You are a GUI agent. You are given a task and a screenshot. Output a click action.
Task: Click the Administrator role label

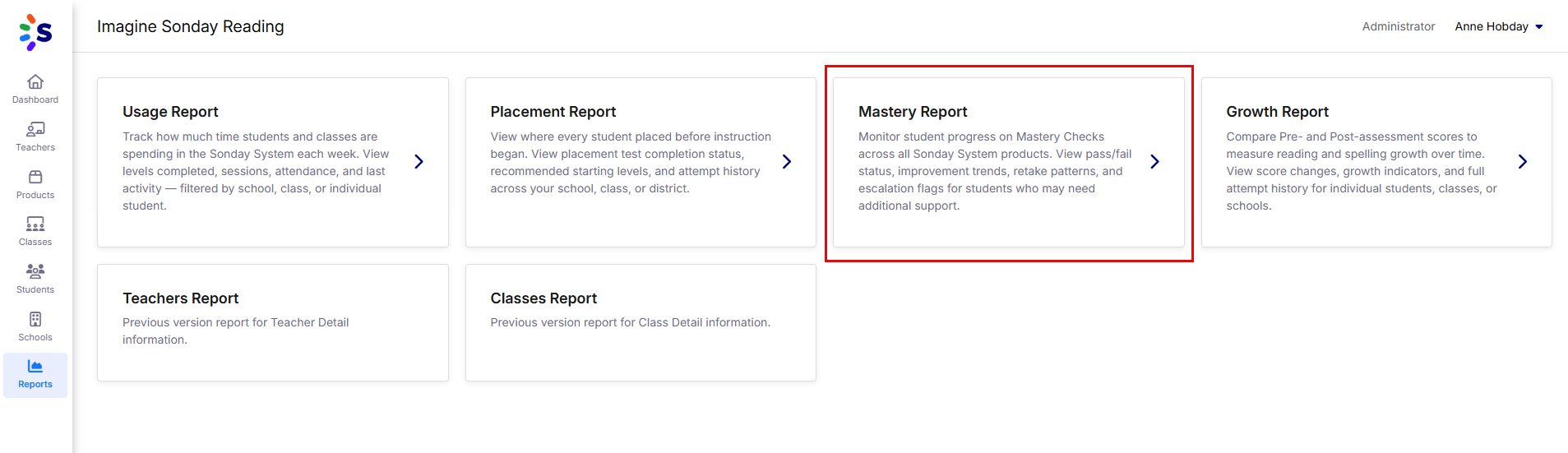tap(1399, 26)
